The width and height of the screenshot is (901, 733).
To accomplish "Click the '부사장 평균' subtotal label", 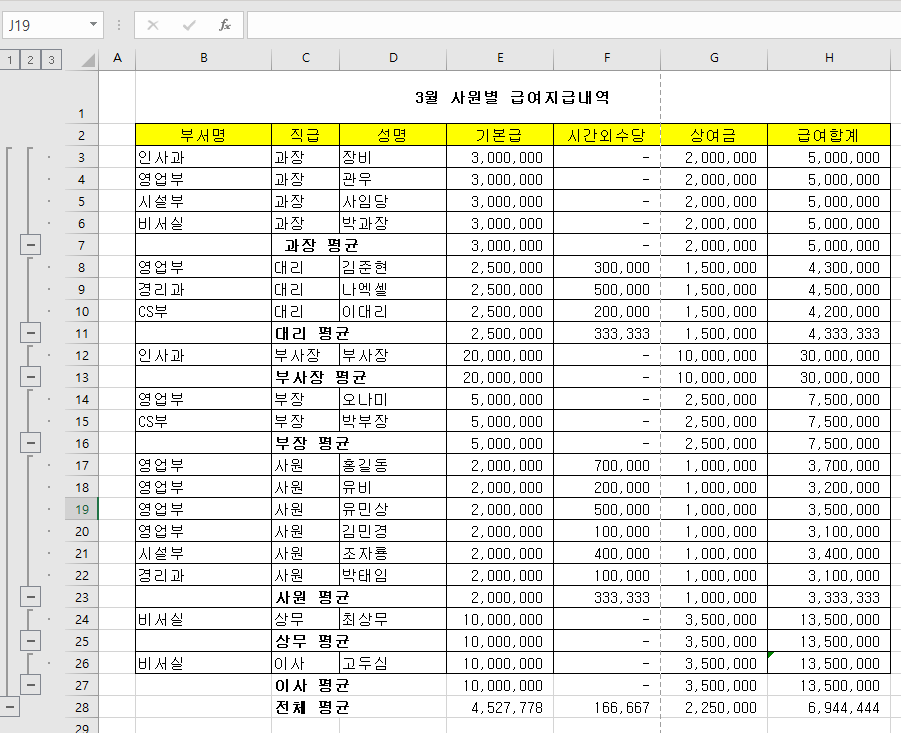I will (x=321, y=377).
